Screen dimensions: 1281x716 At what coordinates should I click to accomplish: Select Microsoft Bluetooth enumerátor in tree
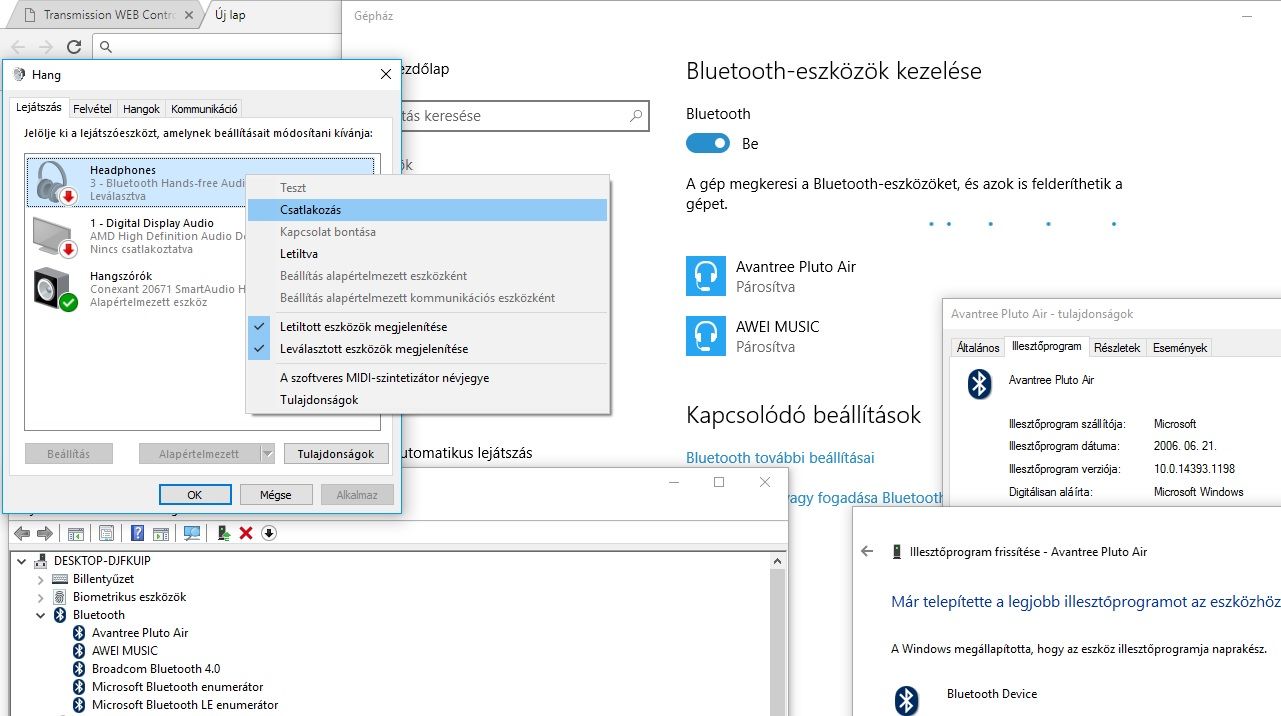tap(177, 687)
